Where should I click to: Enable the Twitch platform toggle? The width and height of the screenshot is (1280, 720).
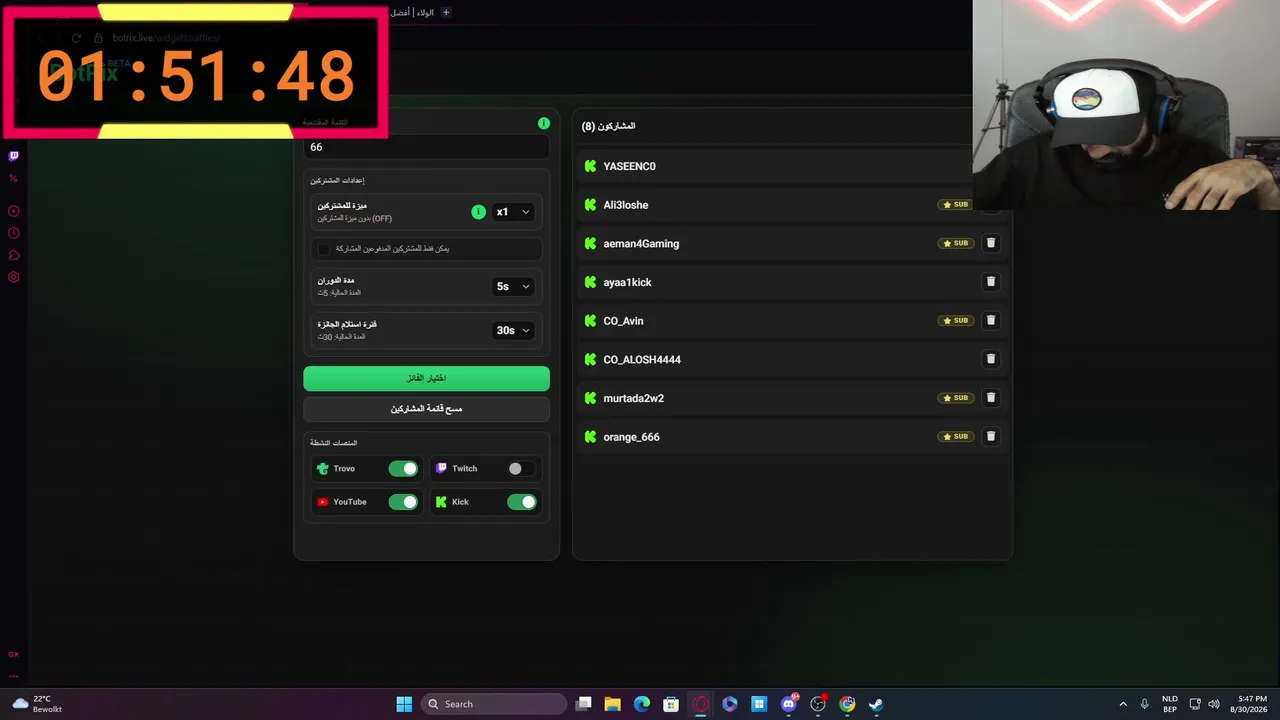pos(521,469)
